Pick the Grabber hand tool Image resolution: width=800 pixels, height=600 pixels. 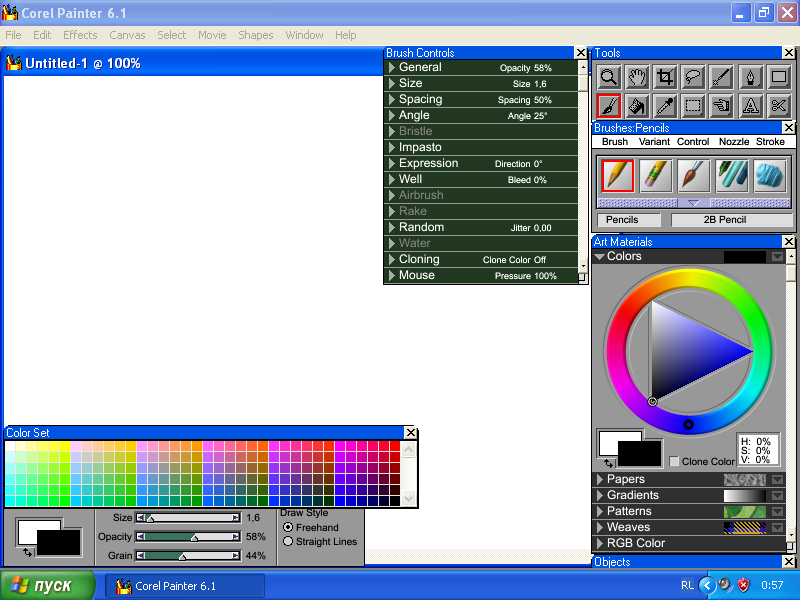tap(636, 78)
